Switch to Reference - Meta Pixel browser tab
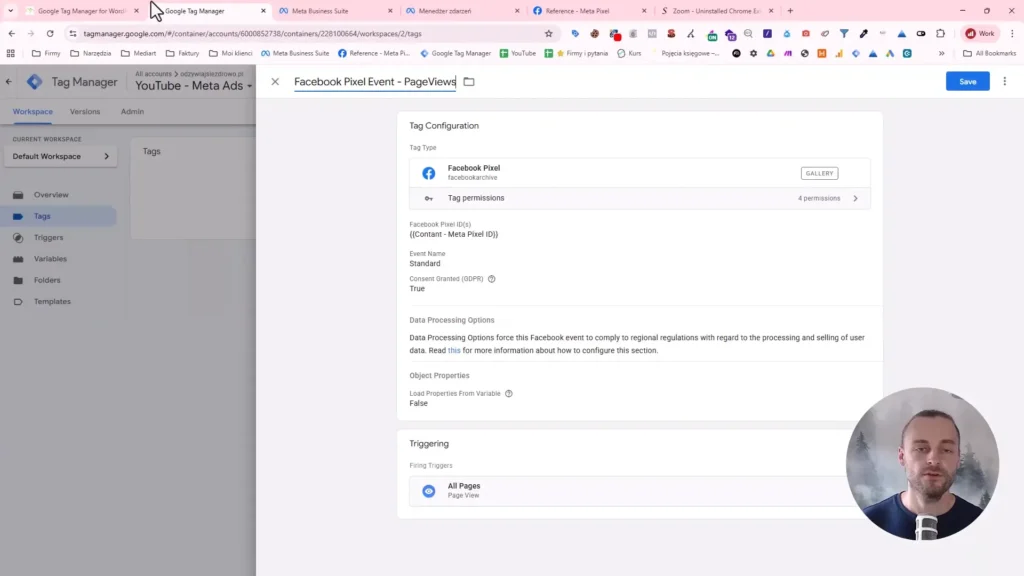1024x576 pixels. pyautogui.click(x=589, y=11)
